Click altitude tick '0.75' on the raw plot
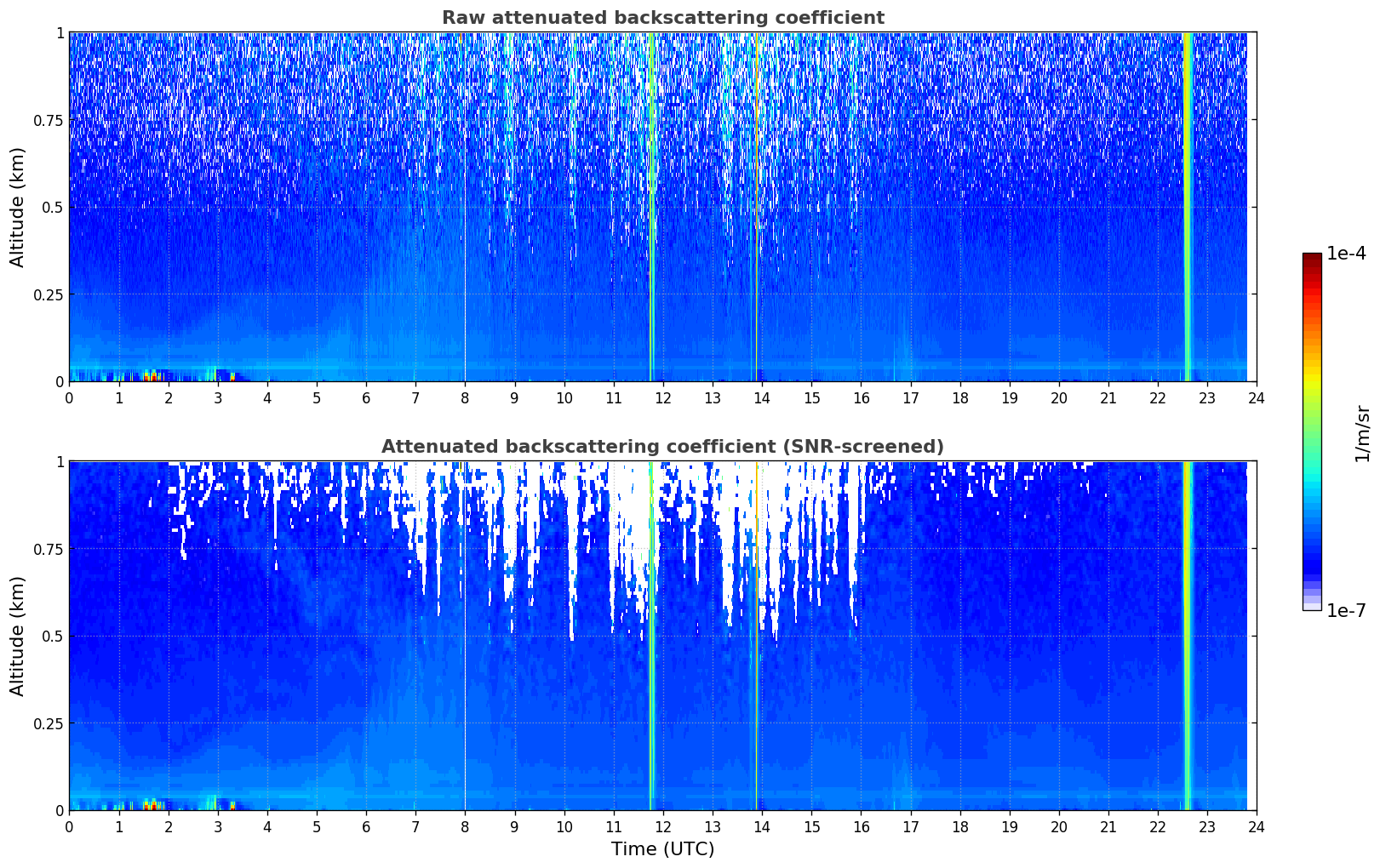1380x868 pixels. click(x=49, y=120)
